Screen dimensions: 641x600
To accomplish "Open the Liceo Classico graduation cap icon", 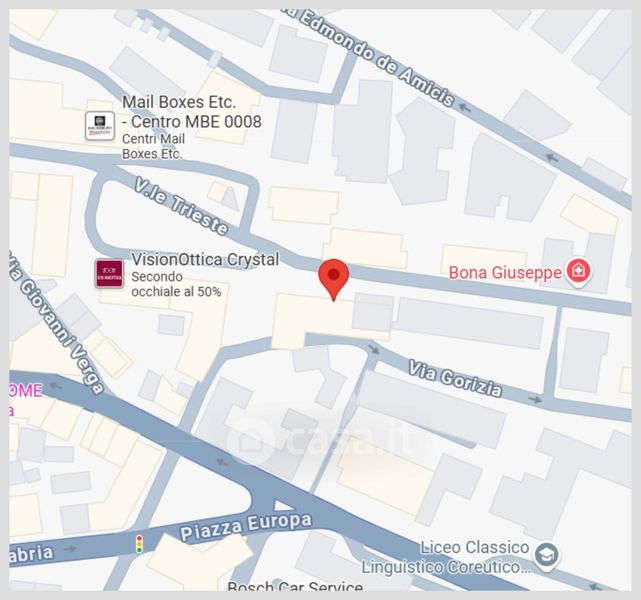I will tap(547, 556).
